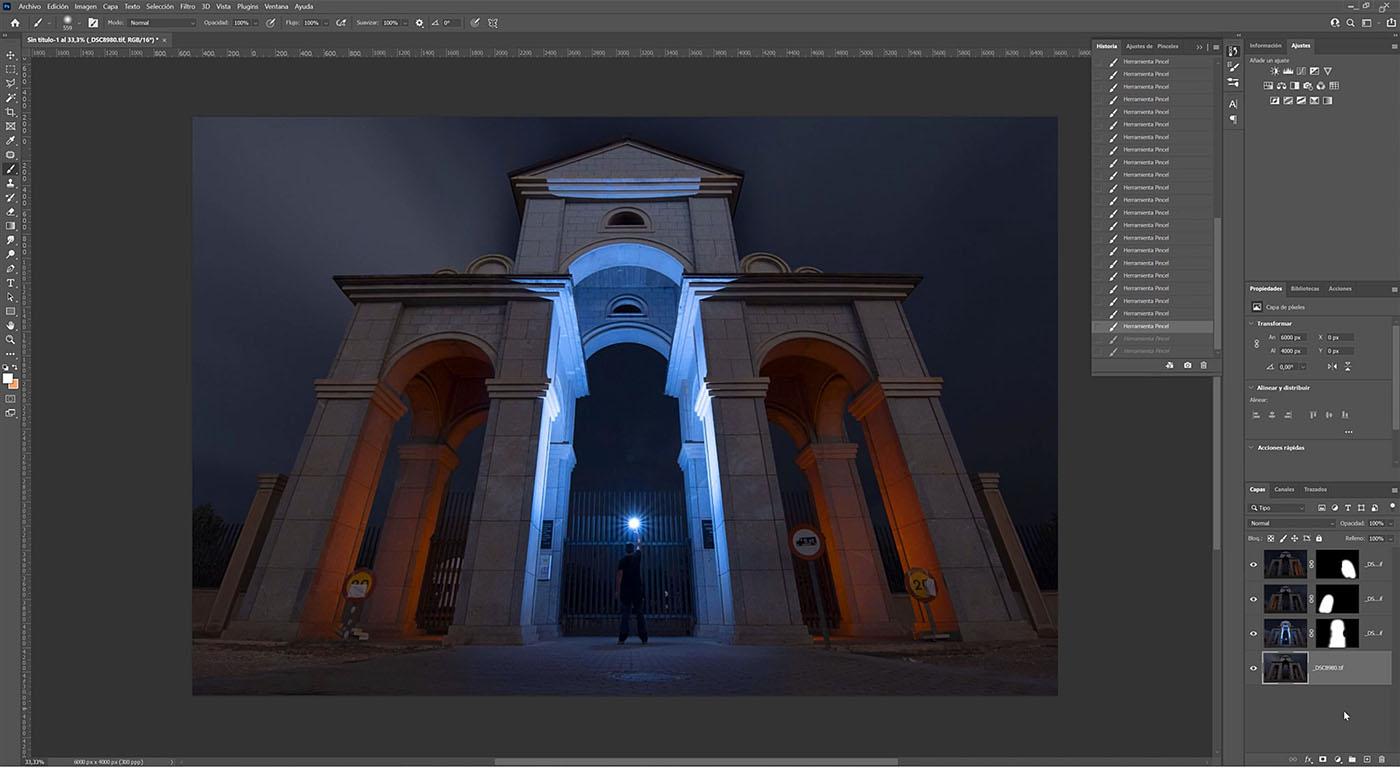The image size is (1400, 767).
Task: Select the Lasso tool
Action: [x=11, y=83]
